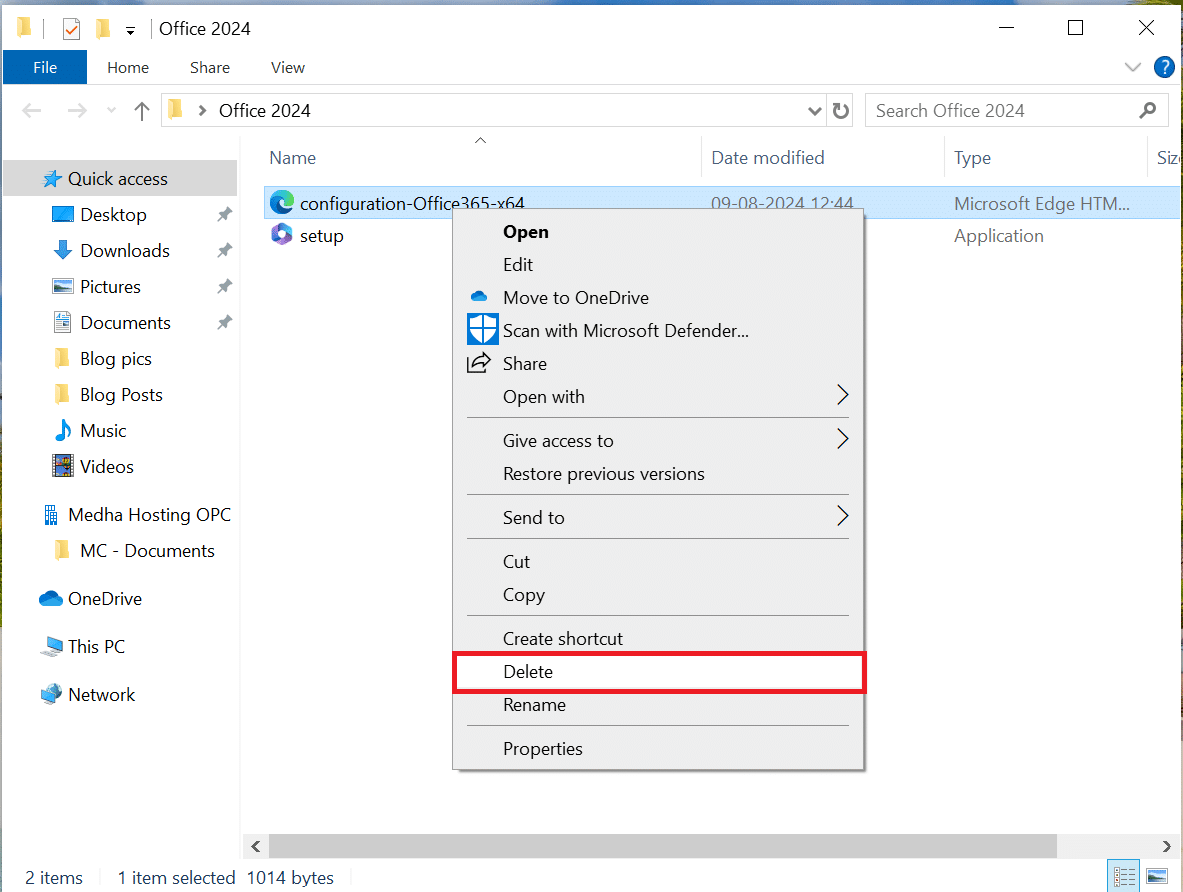Open Downloads from the sidebar
This screenshot has width=1183, height=892.
(124, 250)
